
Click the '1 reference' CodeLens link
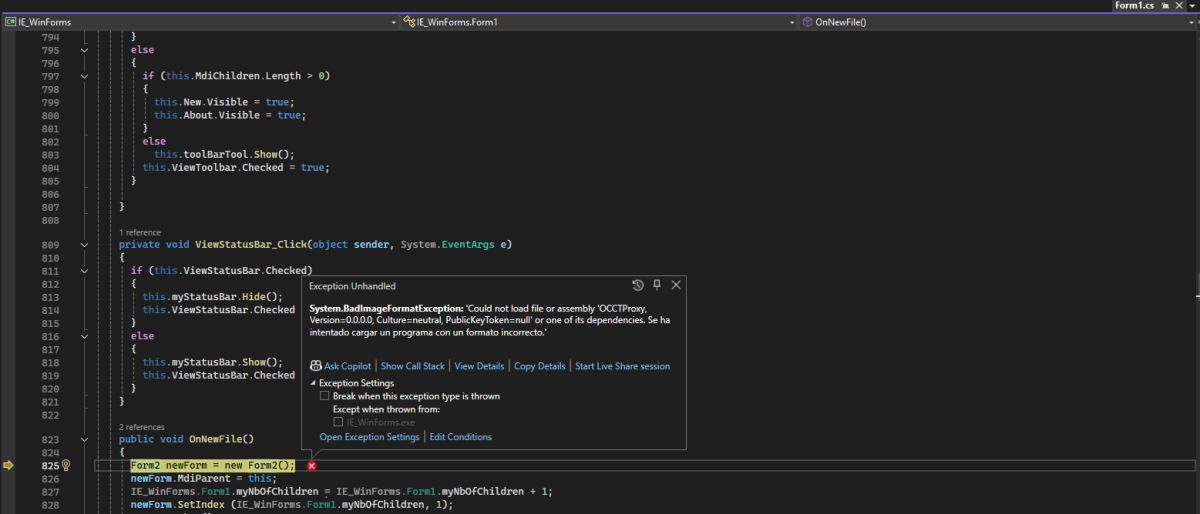coord(139,232)
